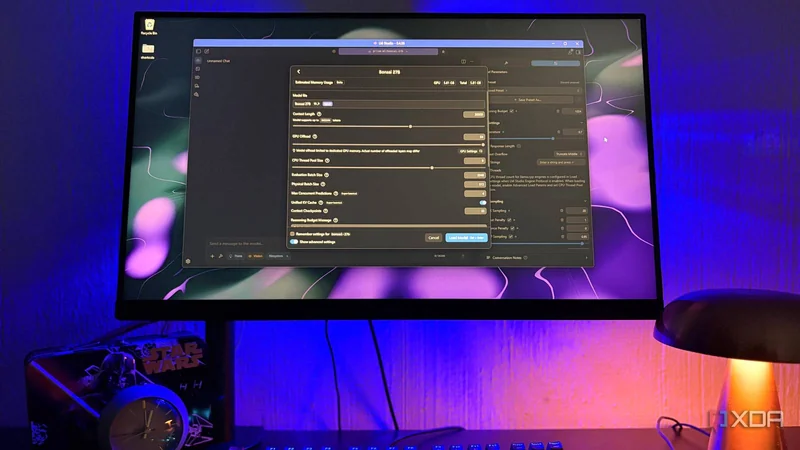Collapse the Settings section in right panel
800x450 pixels.
click(581, 123)
